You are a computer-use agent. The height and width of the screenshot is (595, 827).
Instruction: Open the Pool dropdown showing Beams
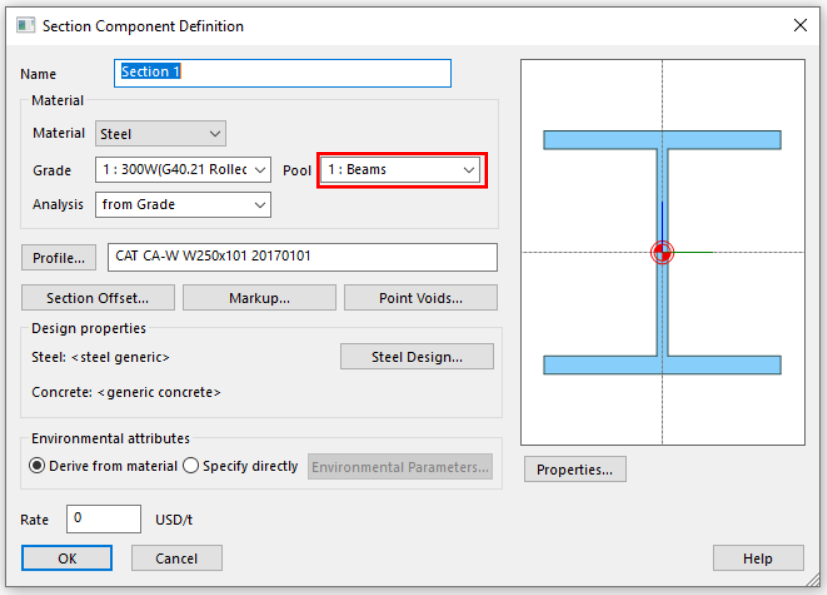[x=401, y=170]
